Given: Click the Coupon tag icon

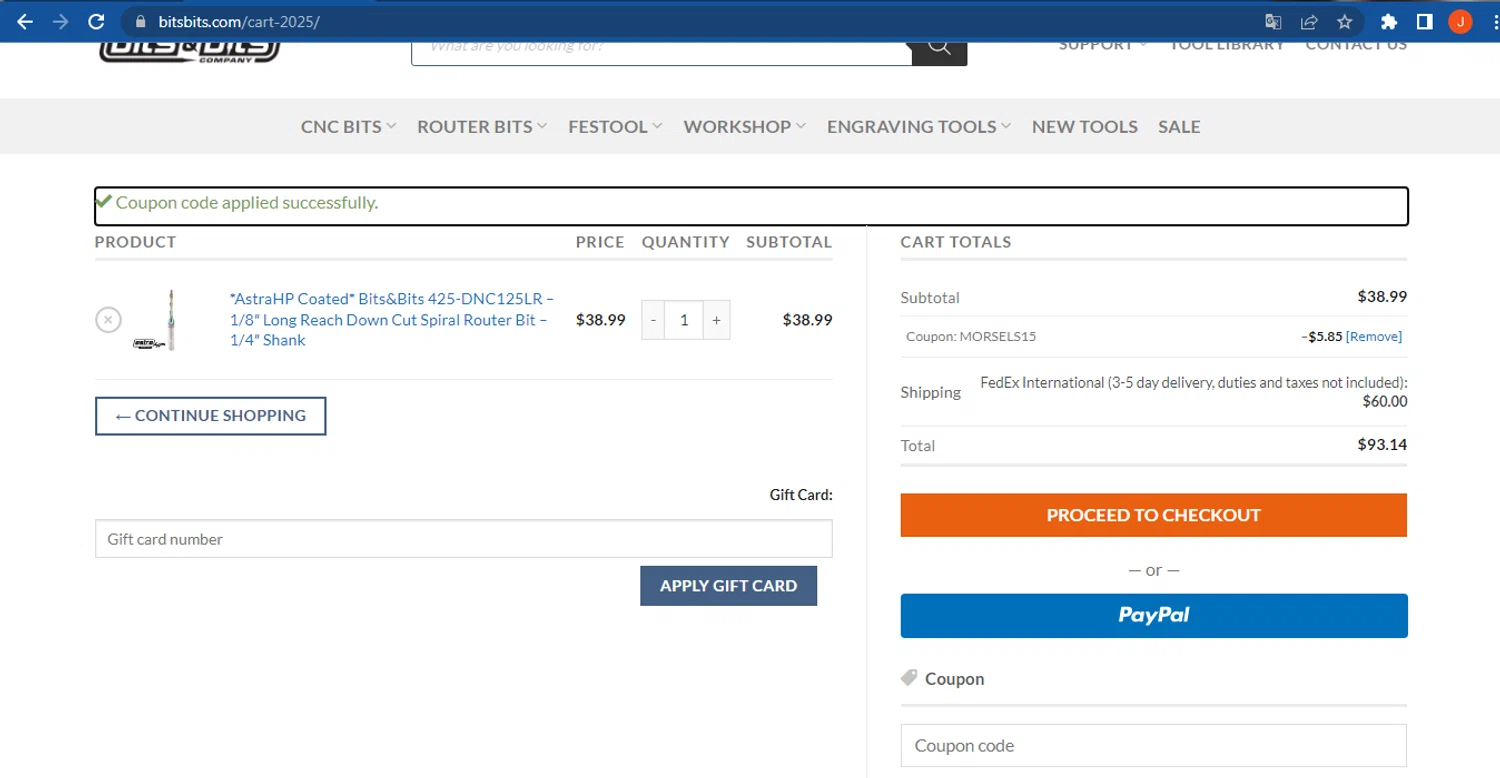Looking at the screenshot, I should [x=909, y=678].
